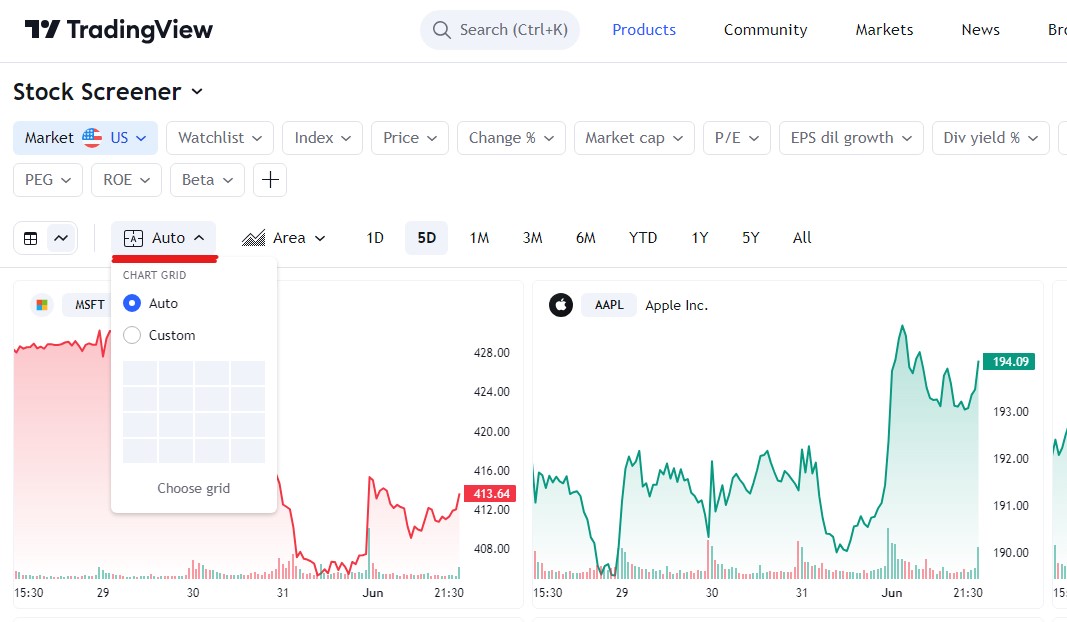
Task: Click the Apple logo on AAPL chart
Action: coord(561,304)
